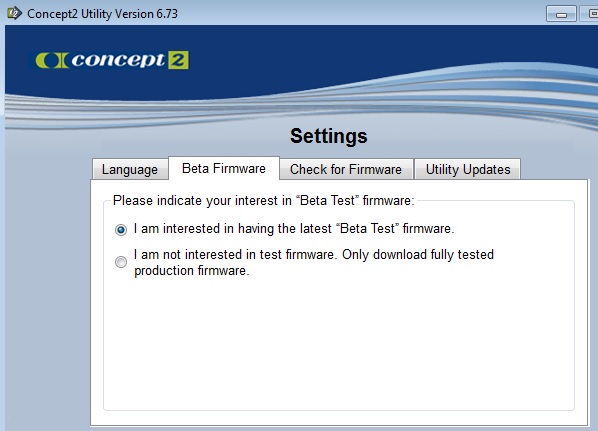Viewport: 598px width, 431px height.
Task: Switch to the Language tab
Action: click(x=130, y=169)
